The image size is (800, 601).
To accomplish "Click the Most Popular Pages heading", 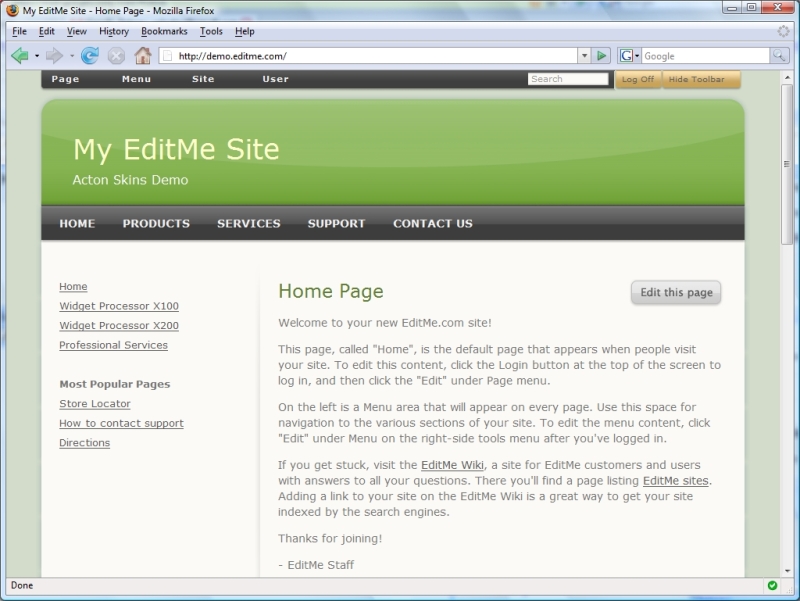I will [115, 384].
